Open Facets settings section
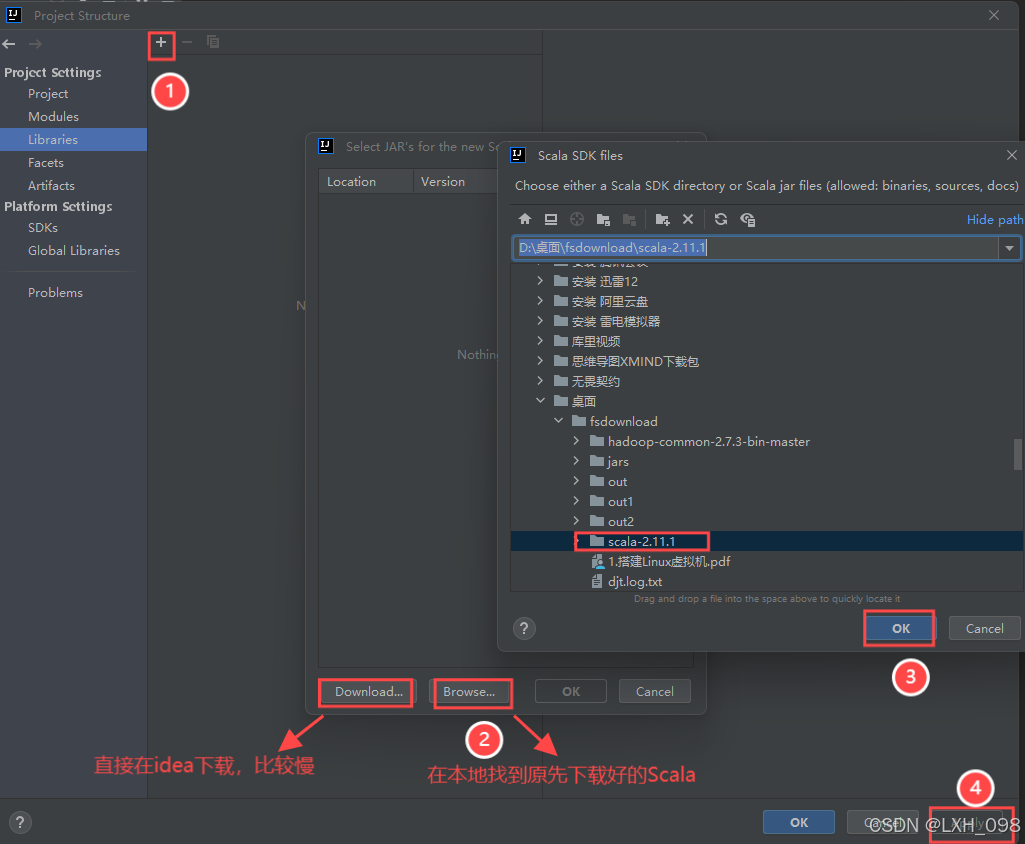This screenshot has width=1025, height=844. click(x=46, y=162)
